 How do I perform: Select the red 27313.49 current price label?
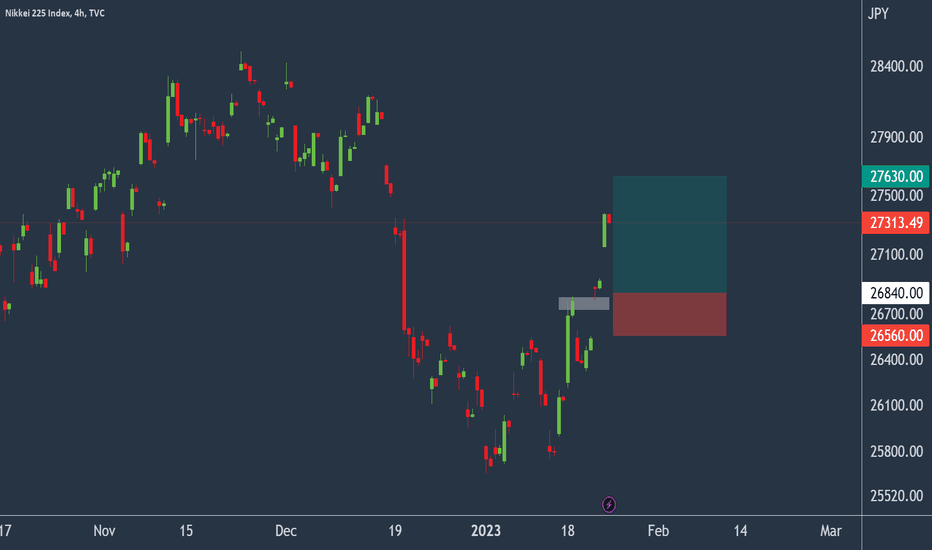coord(896,223)
